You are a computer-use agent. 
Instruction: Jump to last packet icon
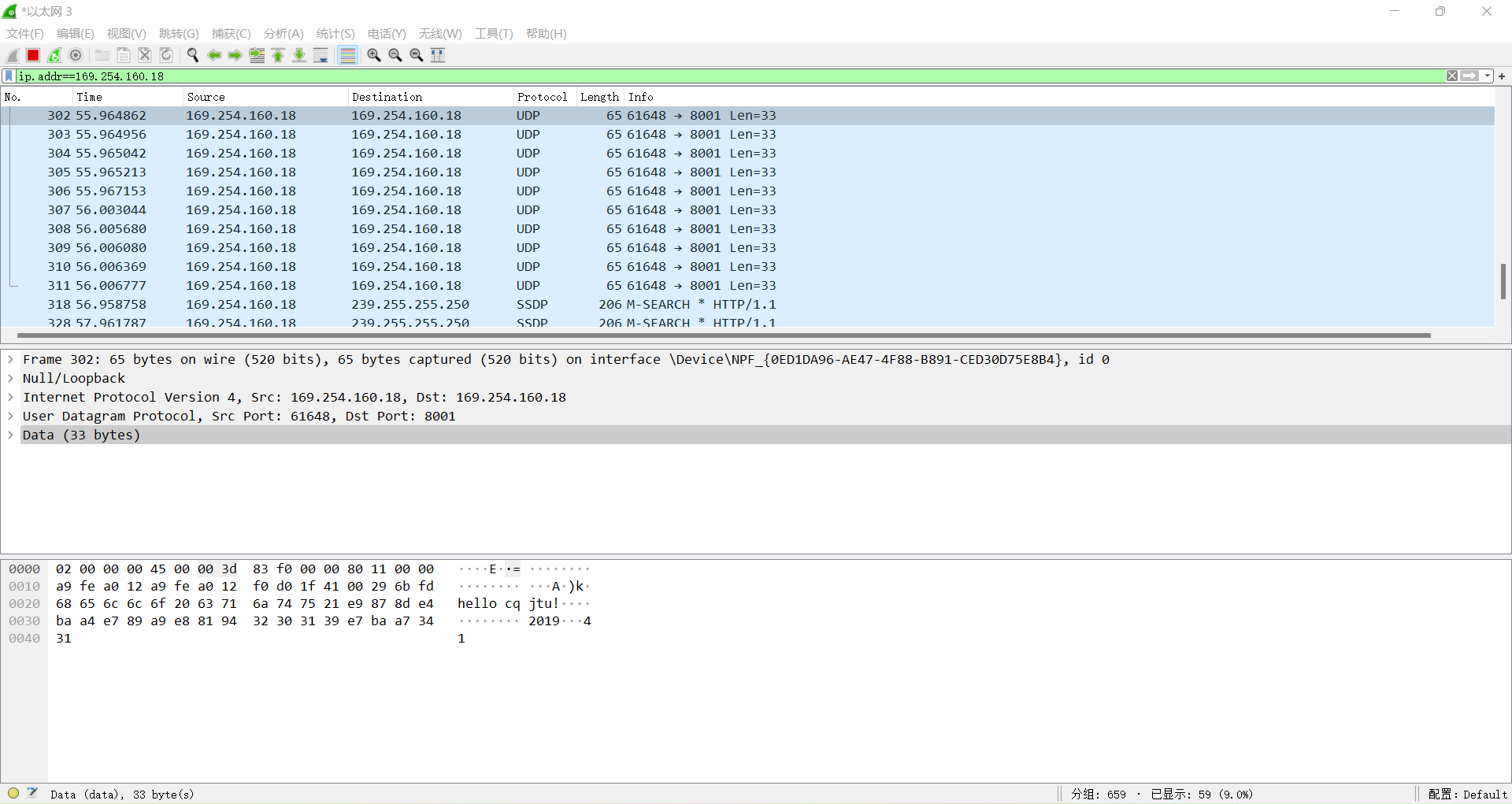click(299, 55)
